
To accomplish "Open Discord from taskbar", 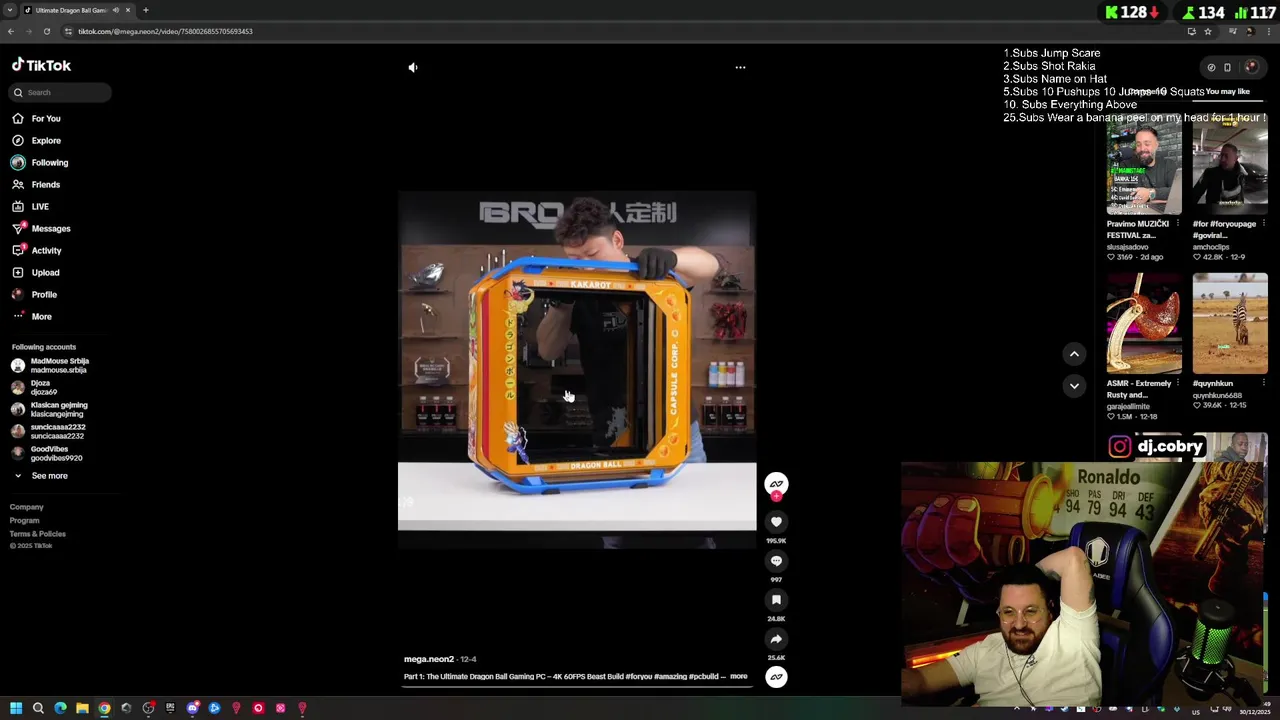I will click(x=192, y=708).
